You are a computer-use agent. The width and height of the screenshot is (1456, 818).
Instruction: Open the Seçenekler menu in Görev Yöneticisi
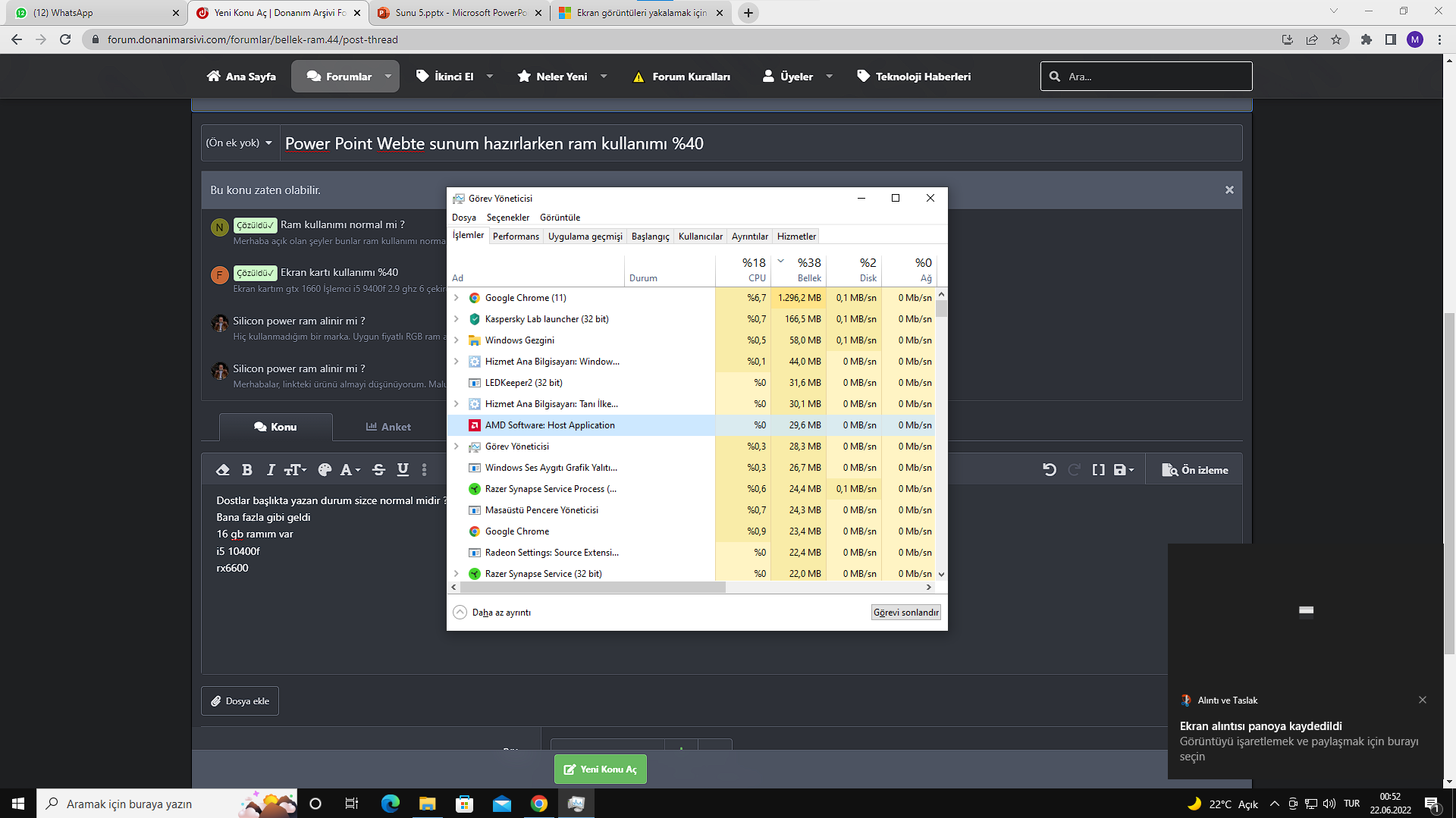pyautogui.click(x=508, y=218)
